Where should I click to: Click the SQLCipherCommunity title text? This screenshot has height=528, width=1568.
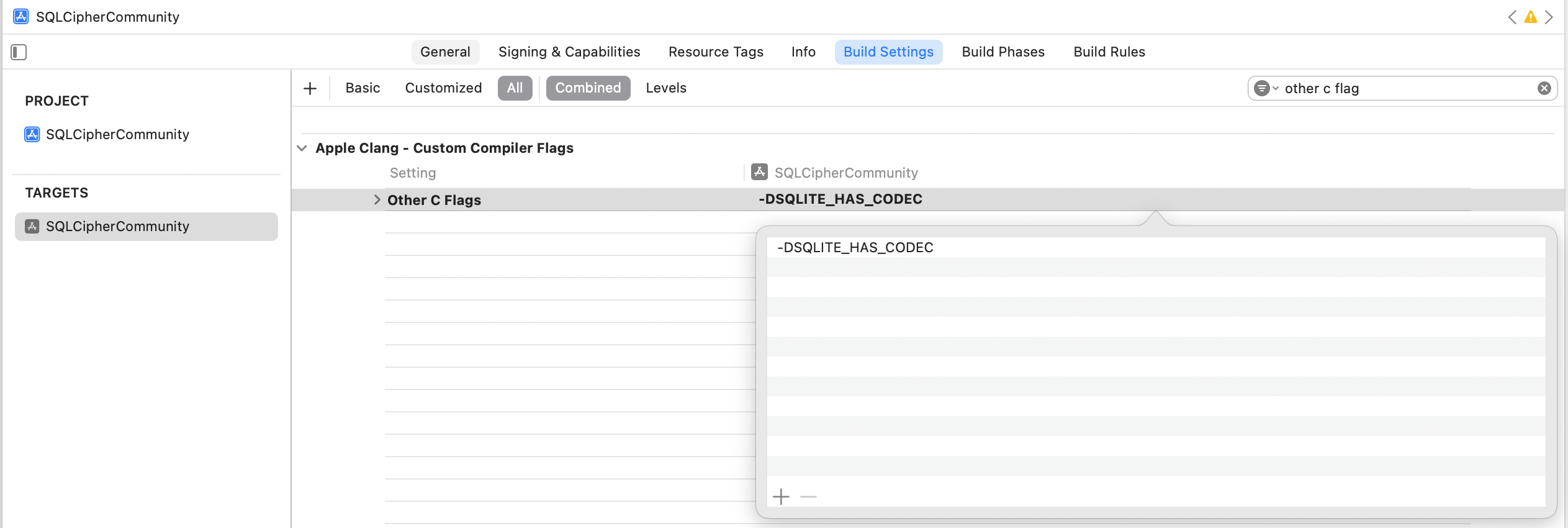[x=107, y=17]
